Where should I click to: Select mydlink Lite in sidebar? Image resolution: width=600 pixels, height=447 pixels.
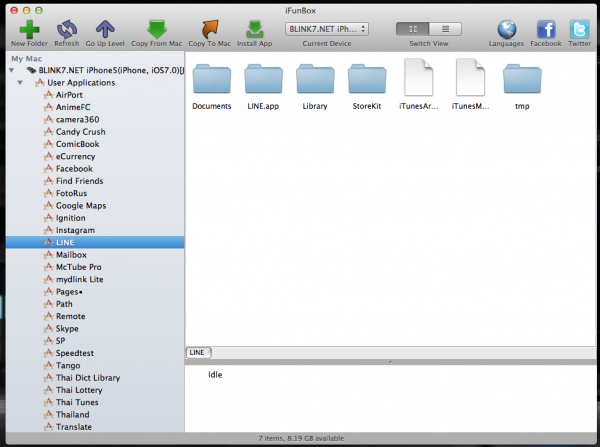pos(95,279)
